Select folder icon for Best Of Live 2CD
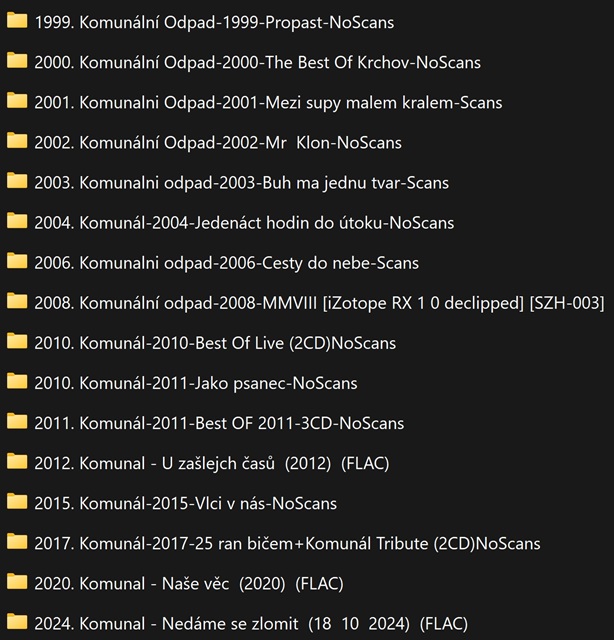This screenshot has height=640, width=614. [x=17, y=341]
